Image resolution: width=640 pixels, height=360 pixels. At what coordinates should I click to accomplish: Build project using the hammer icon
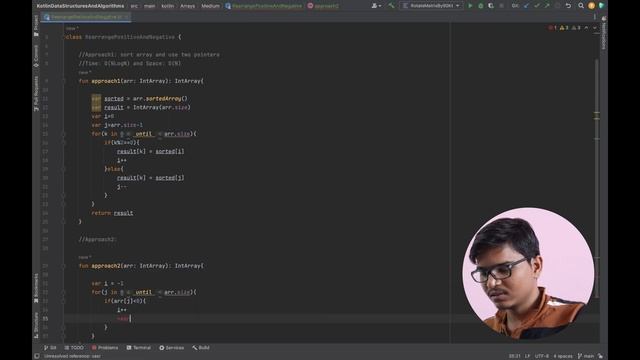391,6
